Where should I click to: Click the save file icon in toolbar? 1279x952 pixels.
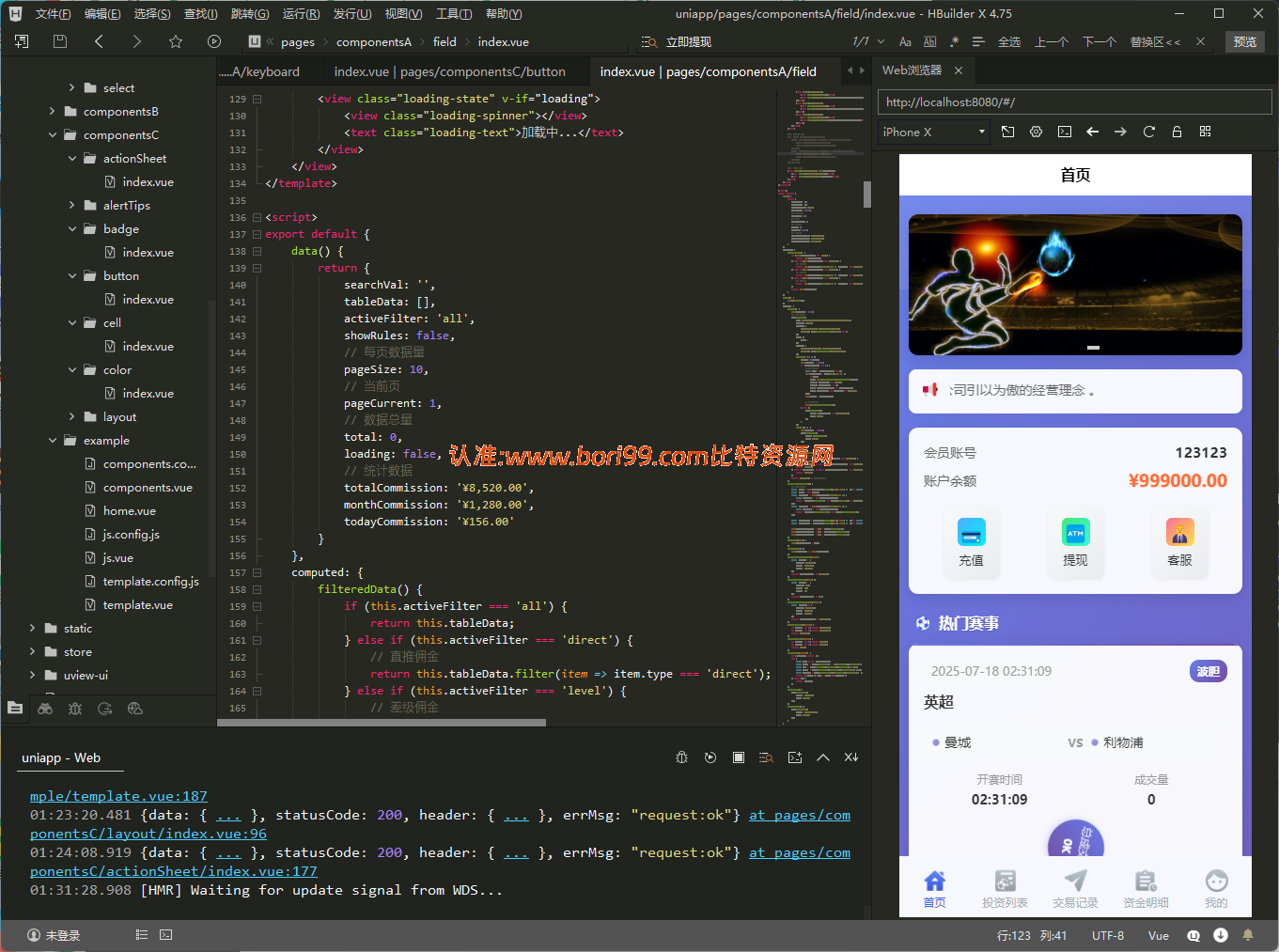[x=60, y=41]
